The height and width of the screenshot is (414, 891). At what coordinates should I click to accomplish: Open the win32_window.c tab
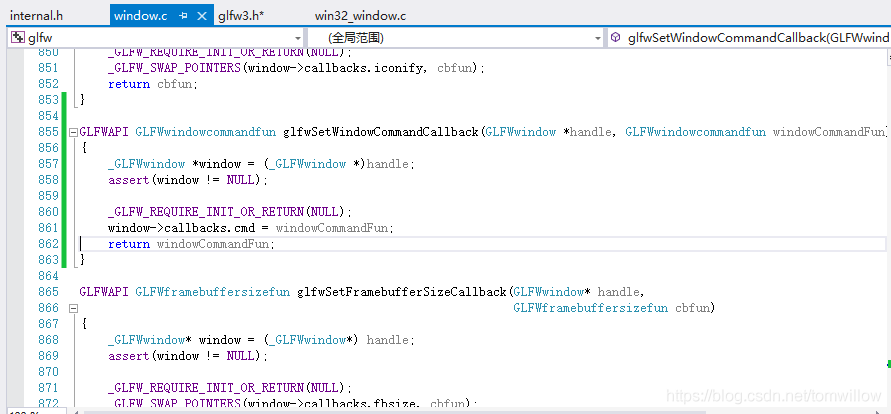click(x=360, y=16)
